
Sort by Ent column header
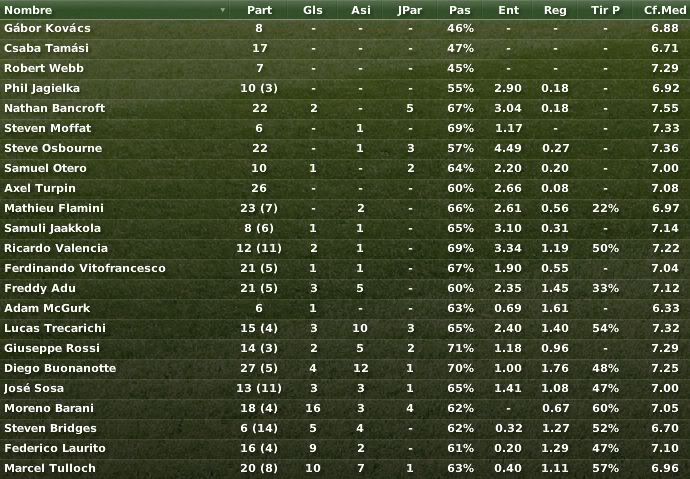[508, 10]
